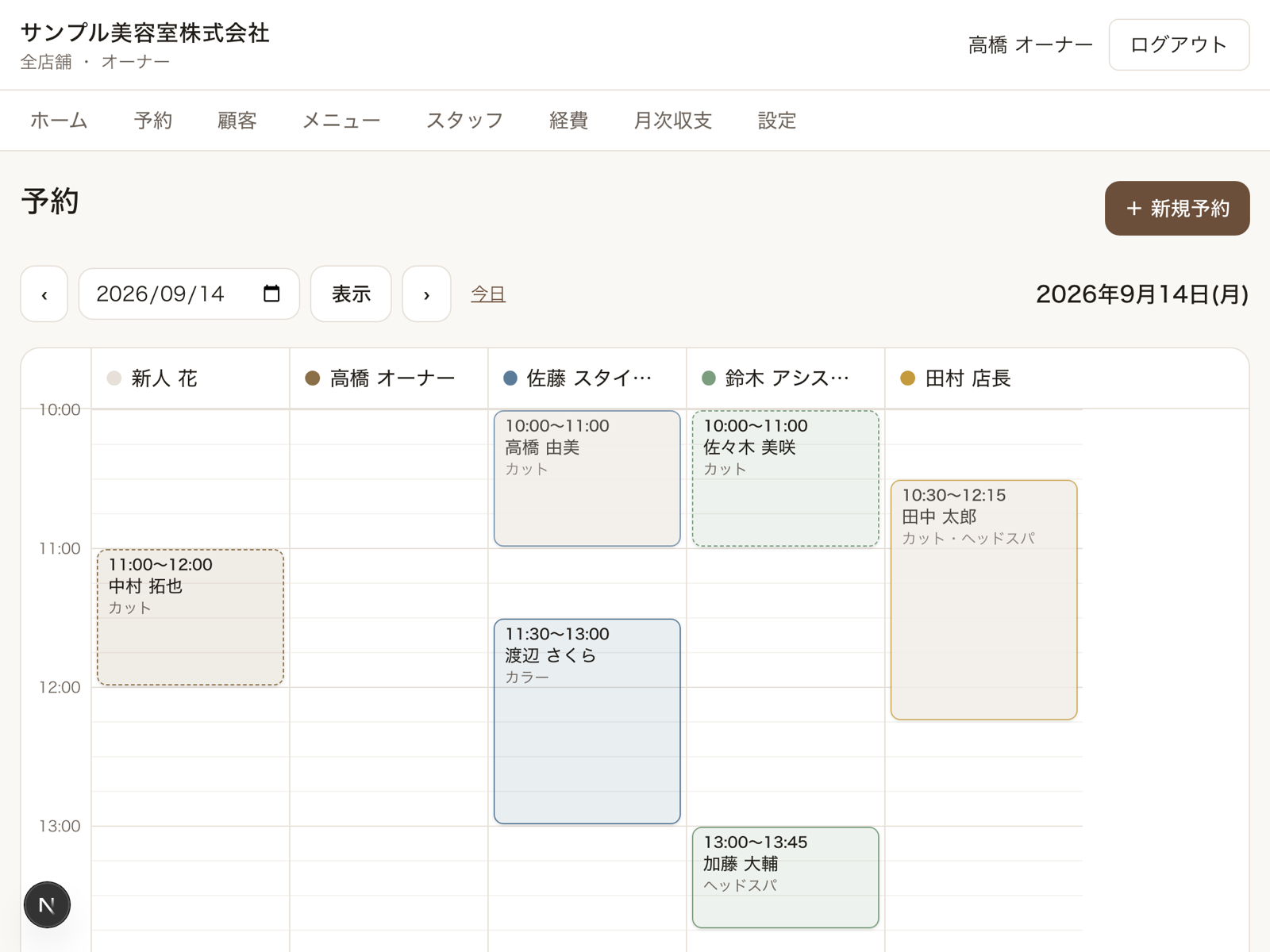Click the Next.js dev tools N badge
This screenshot has height=952, width=1270.
(x=47, y=904)
